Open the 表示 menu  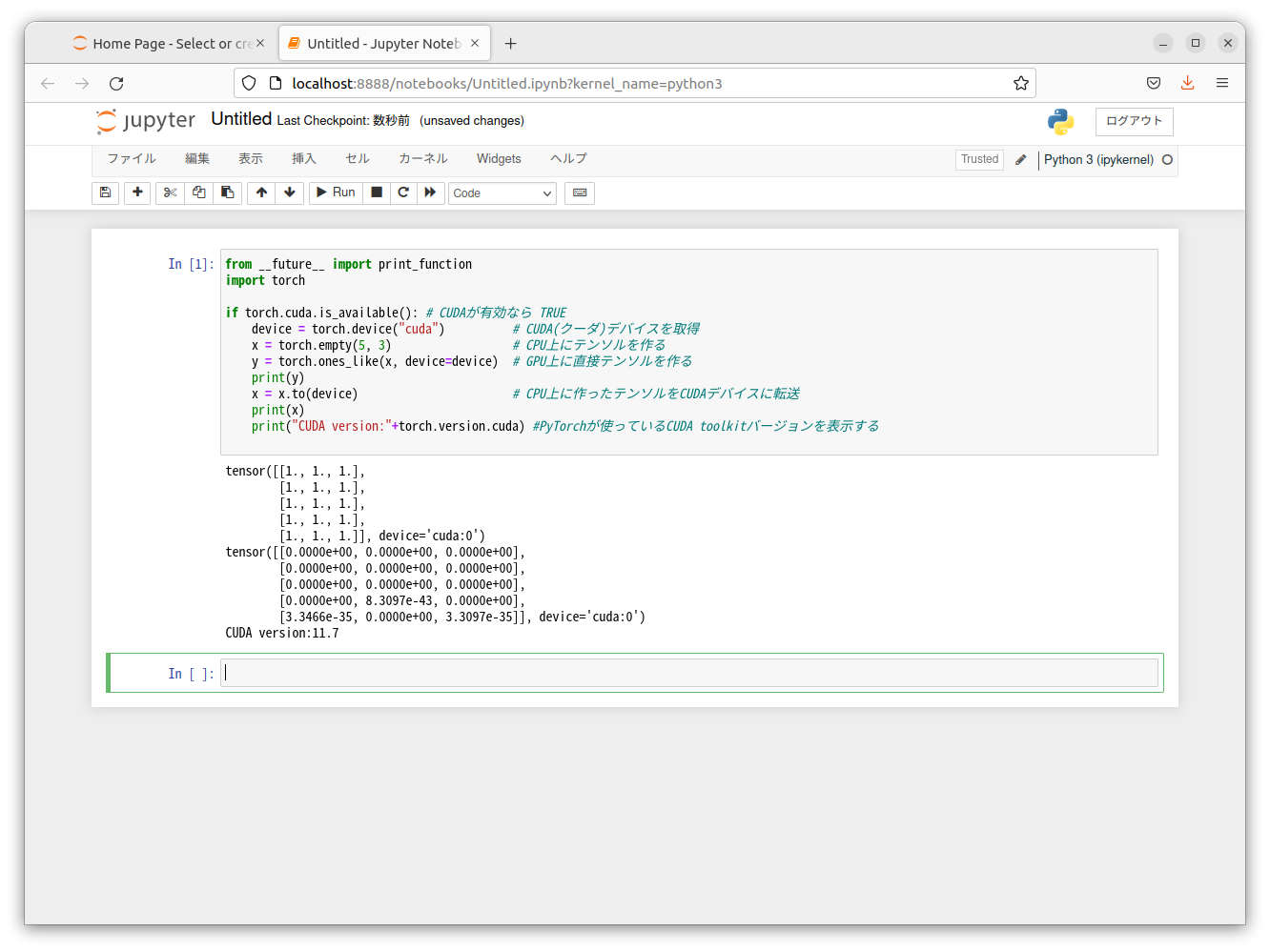[x=251, y=159]
